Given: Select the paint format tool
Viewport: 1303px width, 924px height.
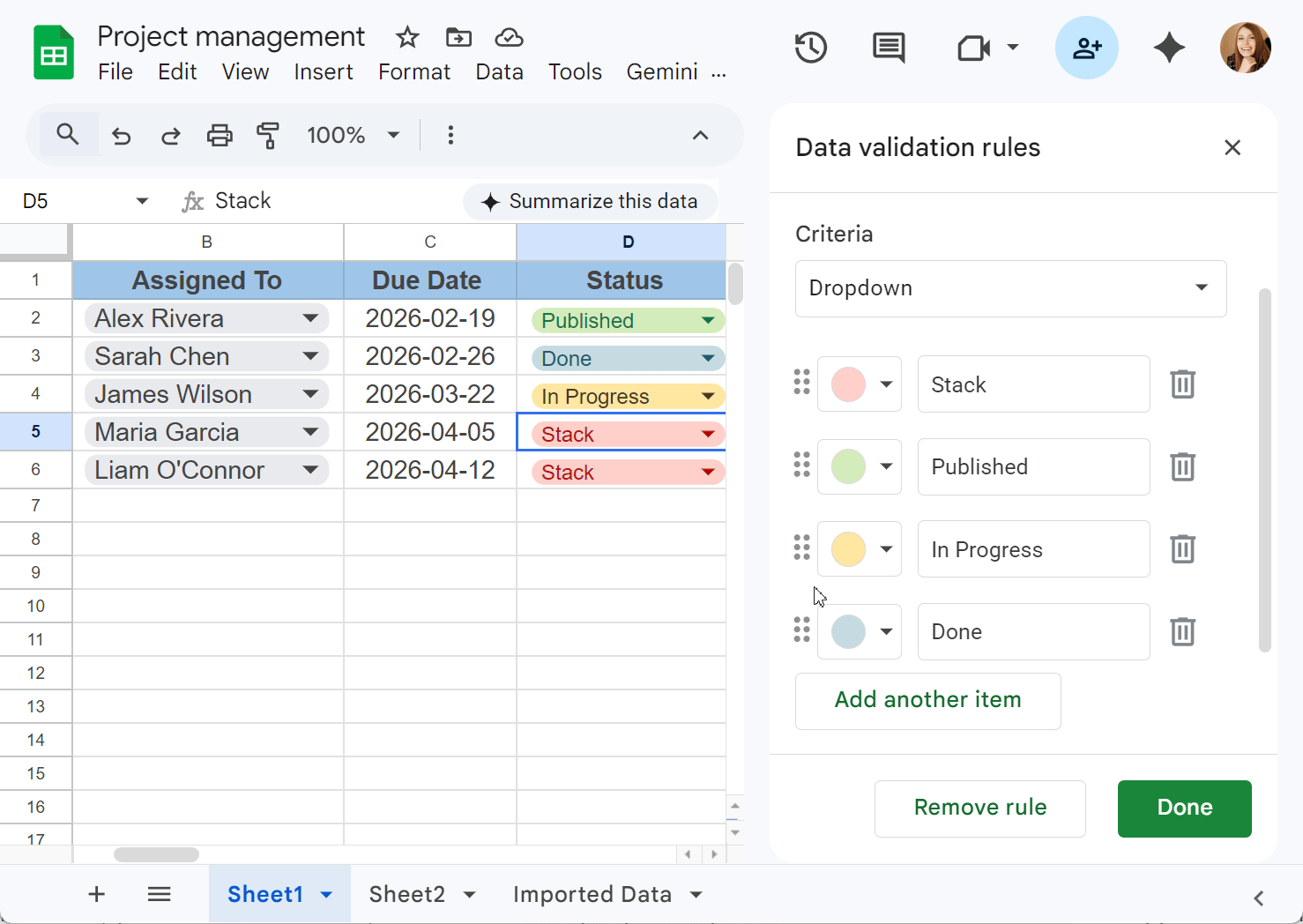Looking at the screenshot, I should click(x=269, y=136).
